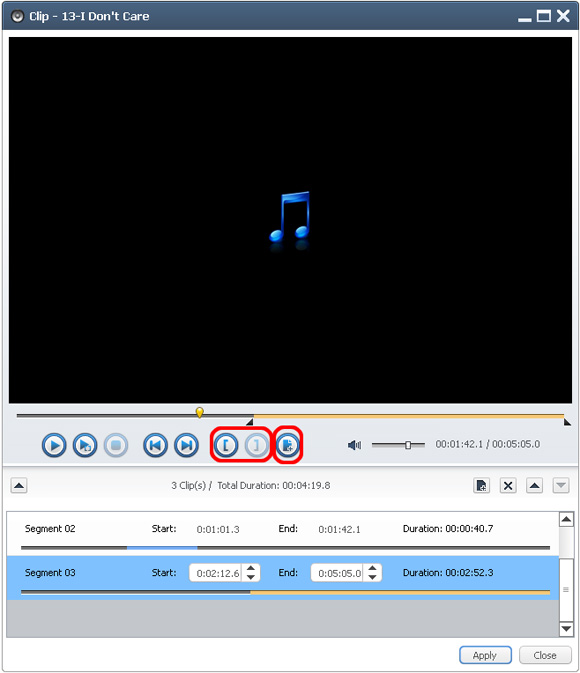580x673 pixels.
Task: Set the clip start point bracket
Action: pyautogui.click(x=226, y=445)
